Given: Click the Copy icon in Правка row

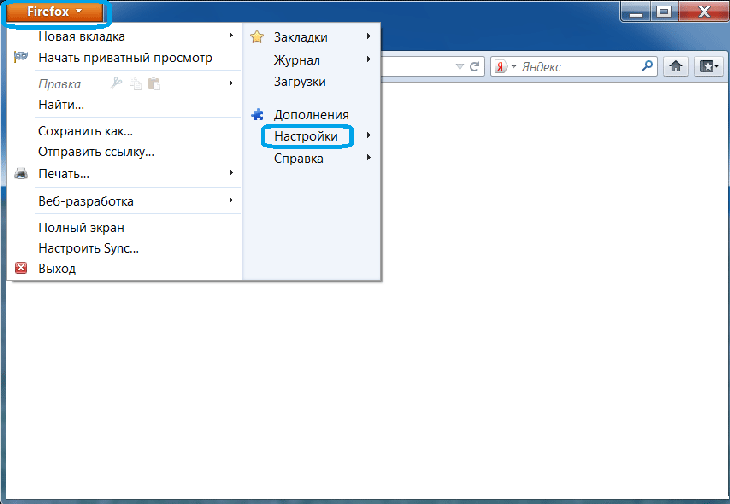Looking at the screenshot, I should [x=136, y=83].
